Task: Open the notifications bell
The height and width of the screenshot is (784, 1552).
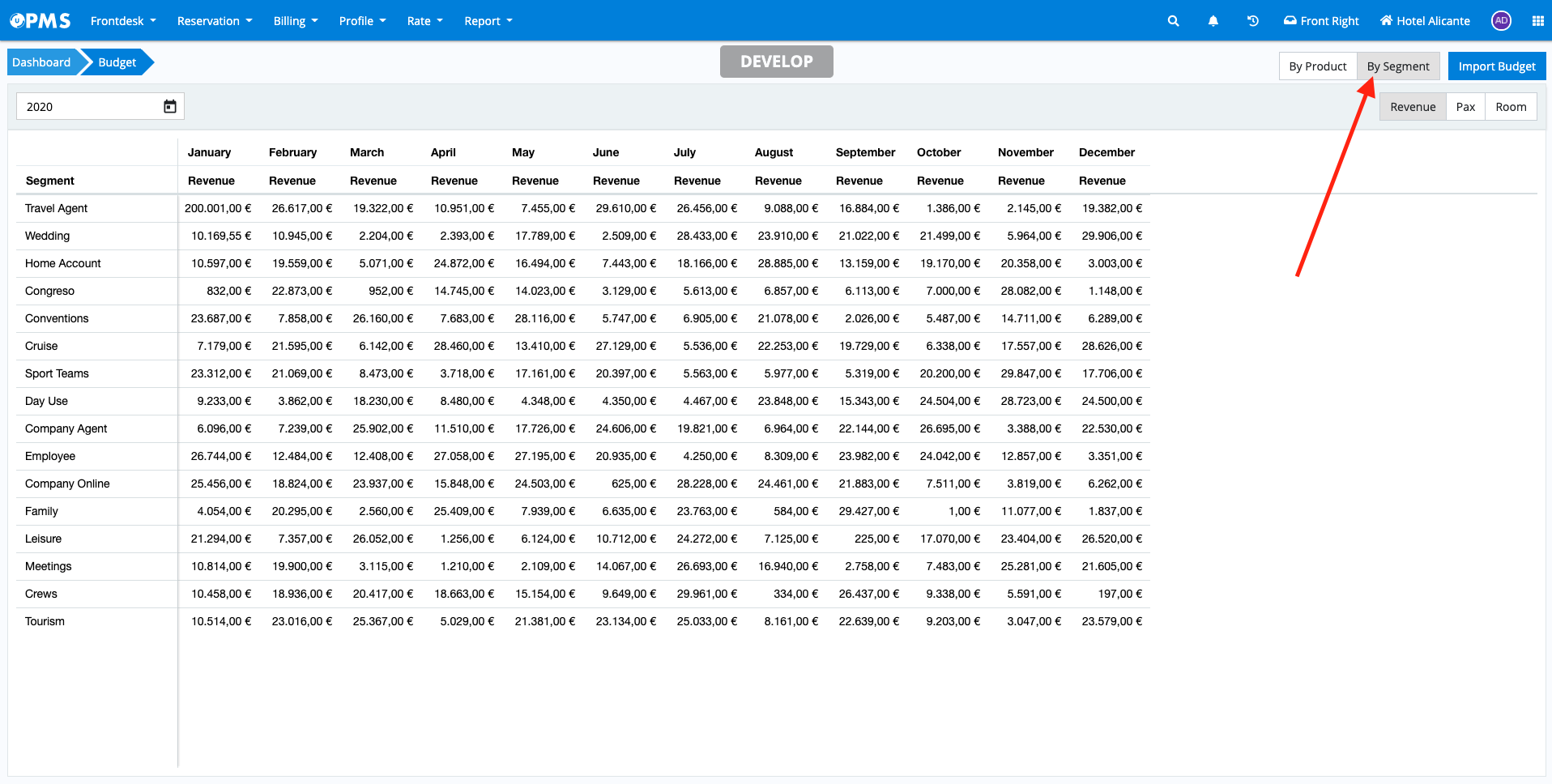Action: click(x=1213, y=21)
